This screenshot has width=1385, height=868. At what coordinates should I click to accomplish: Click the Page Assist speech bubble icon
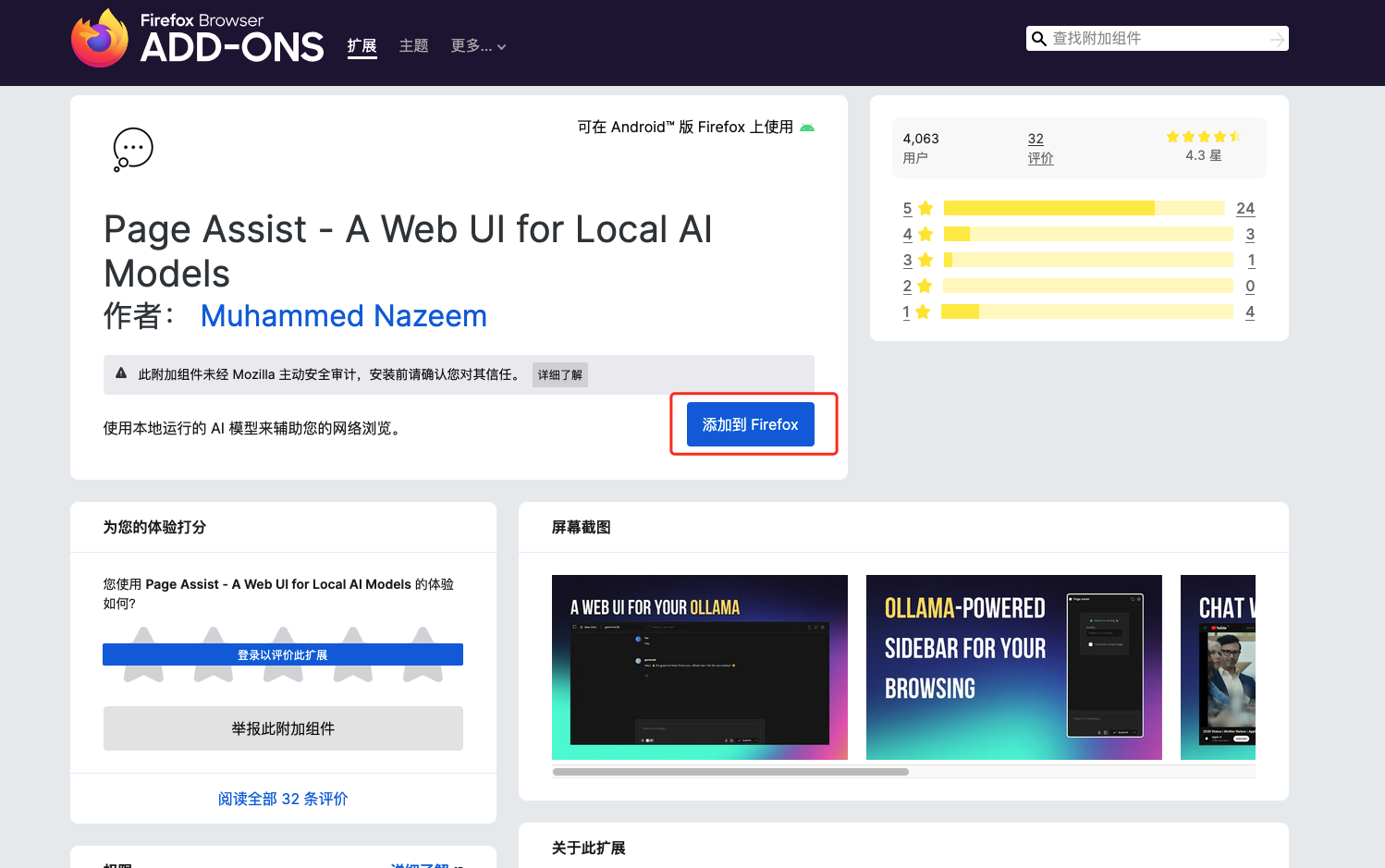tap(133, 150)
